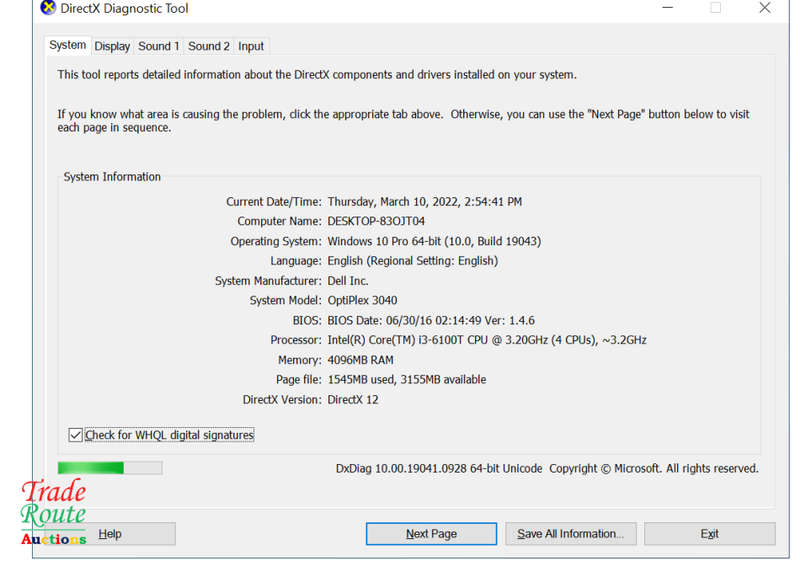Image resolution: width=800 pixels, height=567 pixels.
Task: Click memory value '4096MB RAM'
Action: click(x=360, y=360)
